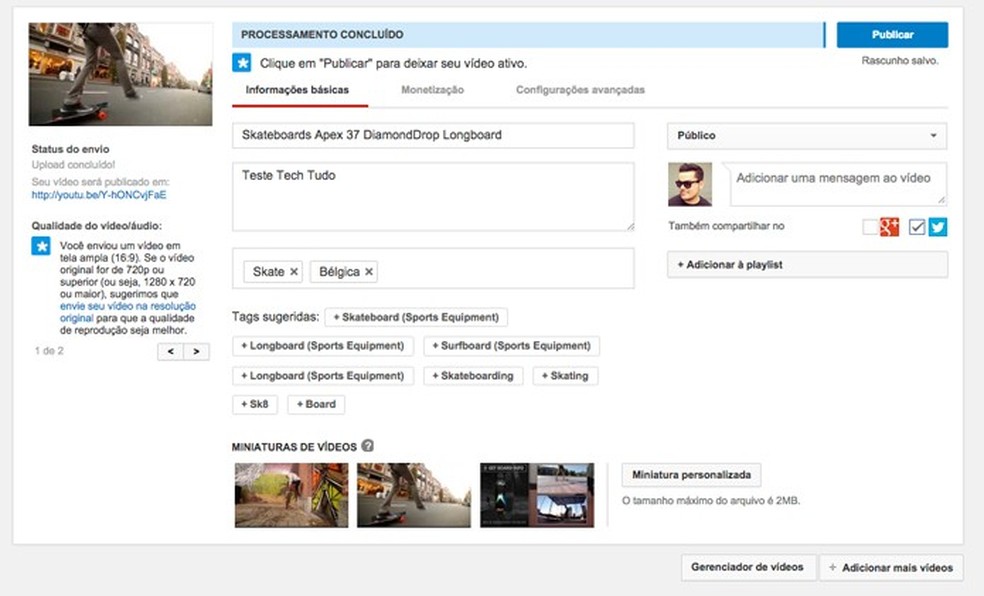Uncheck the Twitter sharing checkbox

coord(917,227)
